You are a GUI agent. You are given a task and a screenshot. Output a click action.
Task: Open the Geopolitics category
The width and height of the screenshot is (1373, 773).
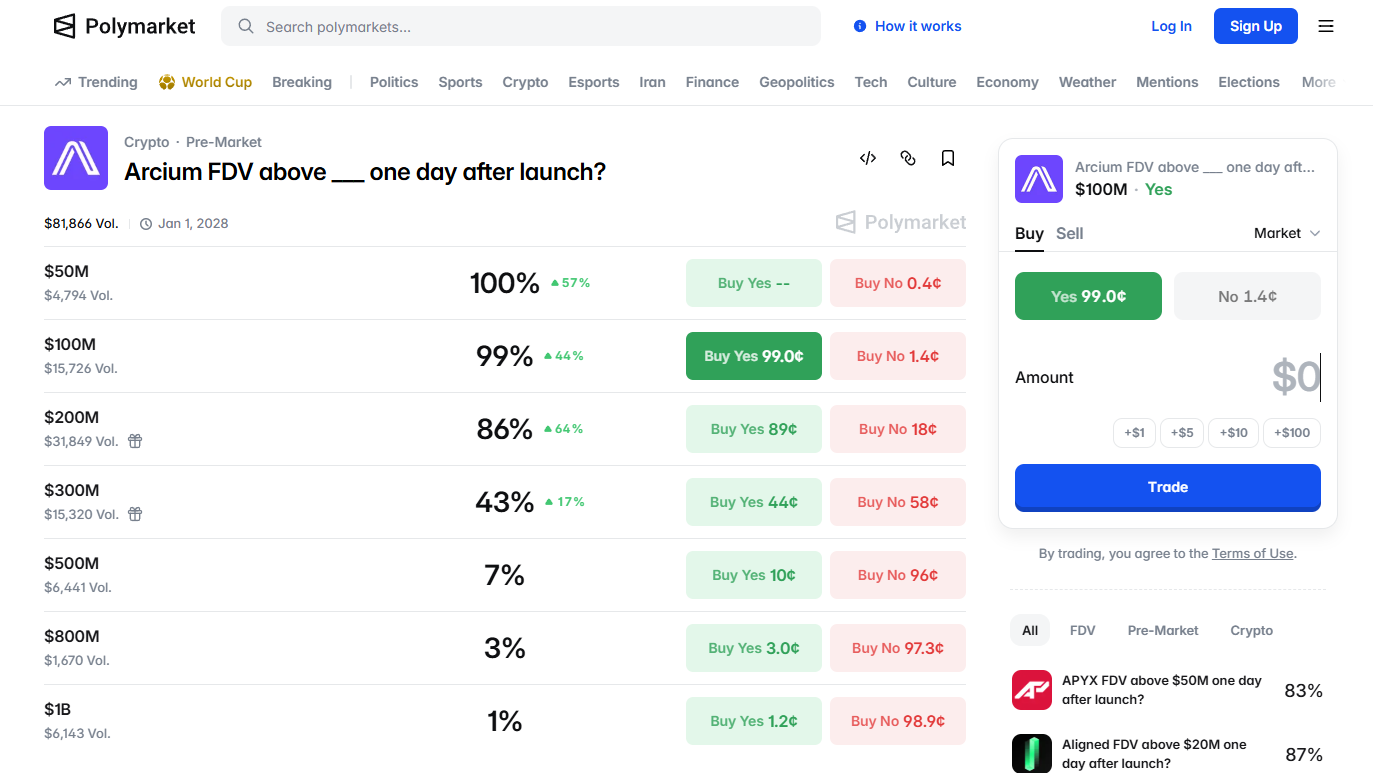tap(797, 82)
